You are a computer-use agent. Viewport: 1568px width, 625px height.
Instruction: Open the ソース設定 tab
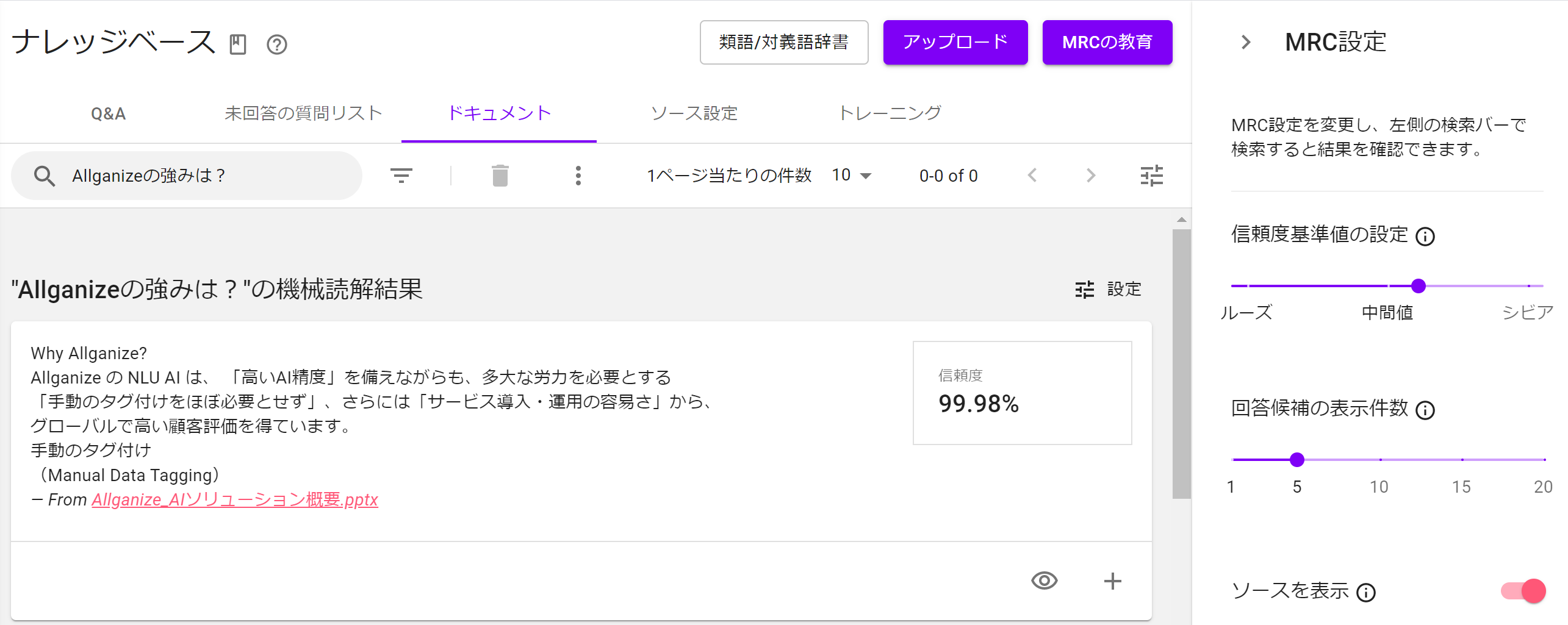pyautogui.click(x=694, y=113)
